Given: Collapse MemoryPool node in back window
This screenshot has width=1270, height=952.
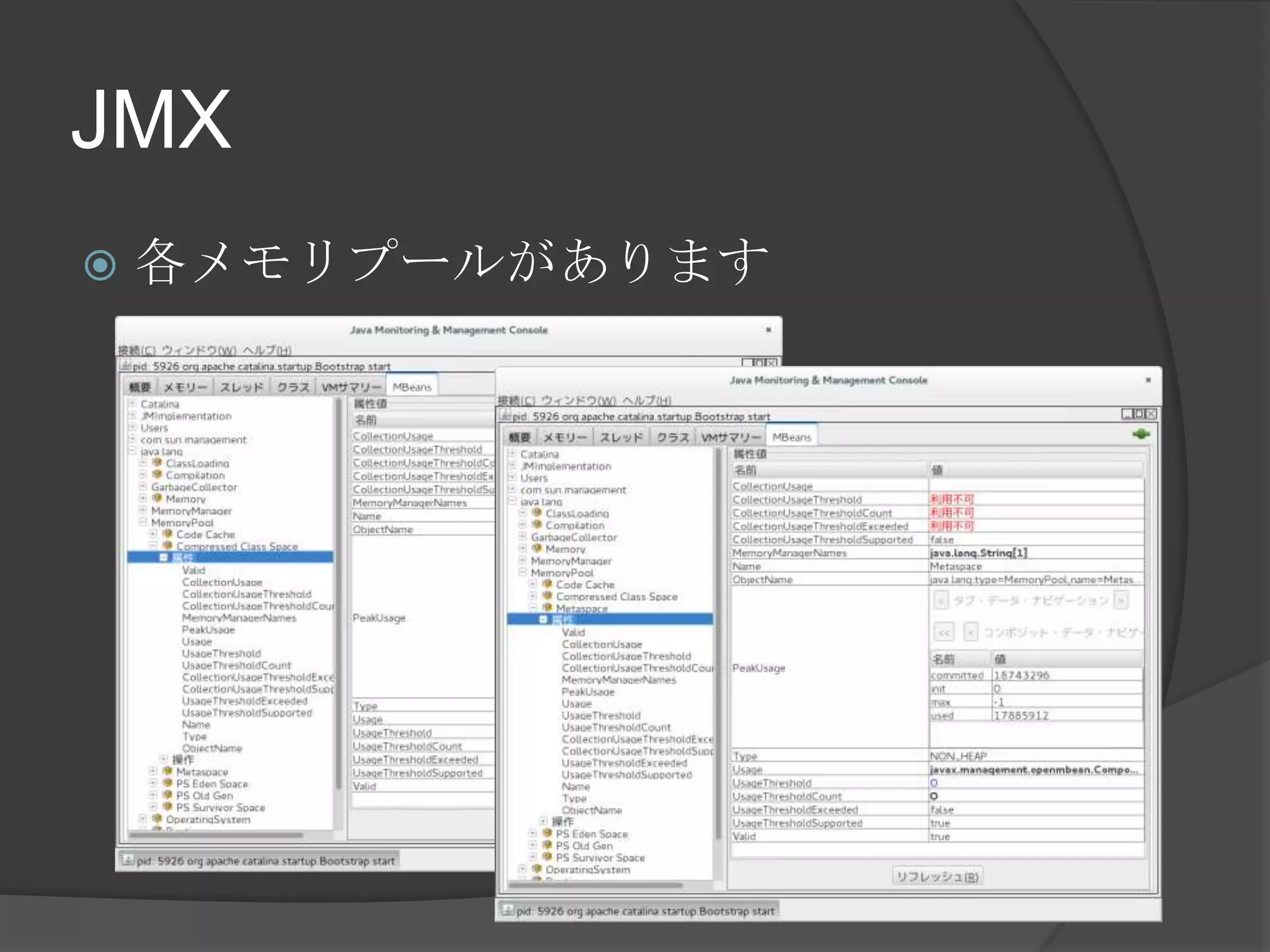Looking at the screenshot, I should pos(143,522).
